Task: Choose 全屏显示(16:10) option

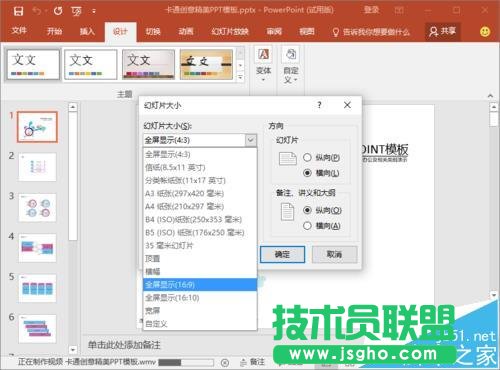Action: pyautogui.click(x=200, y=297)
